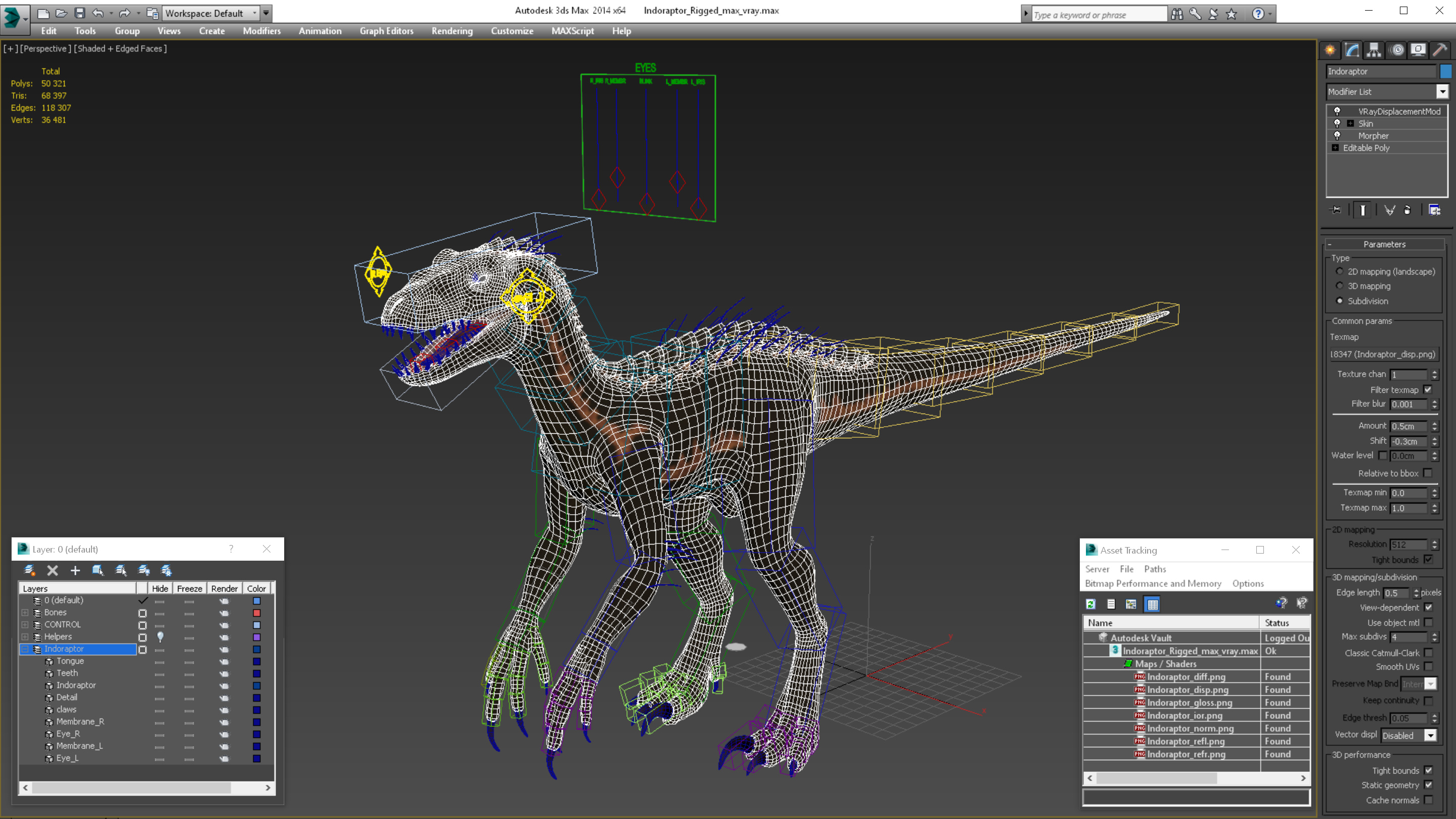Click Select Highlighted Objects and Layers icon

pyautogui.click(x=98, y=570)
